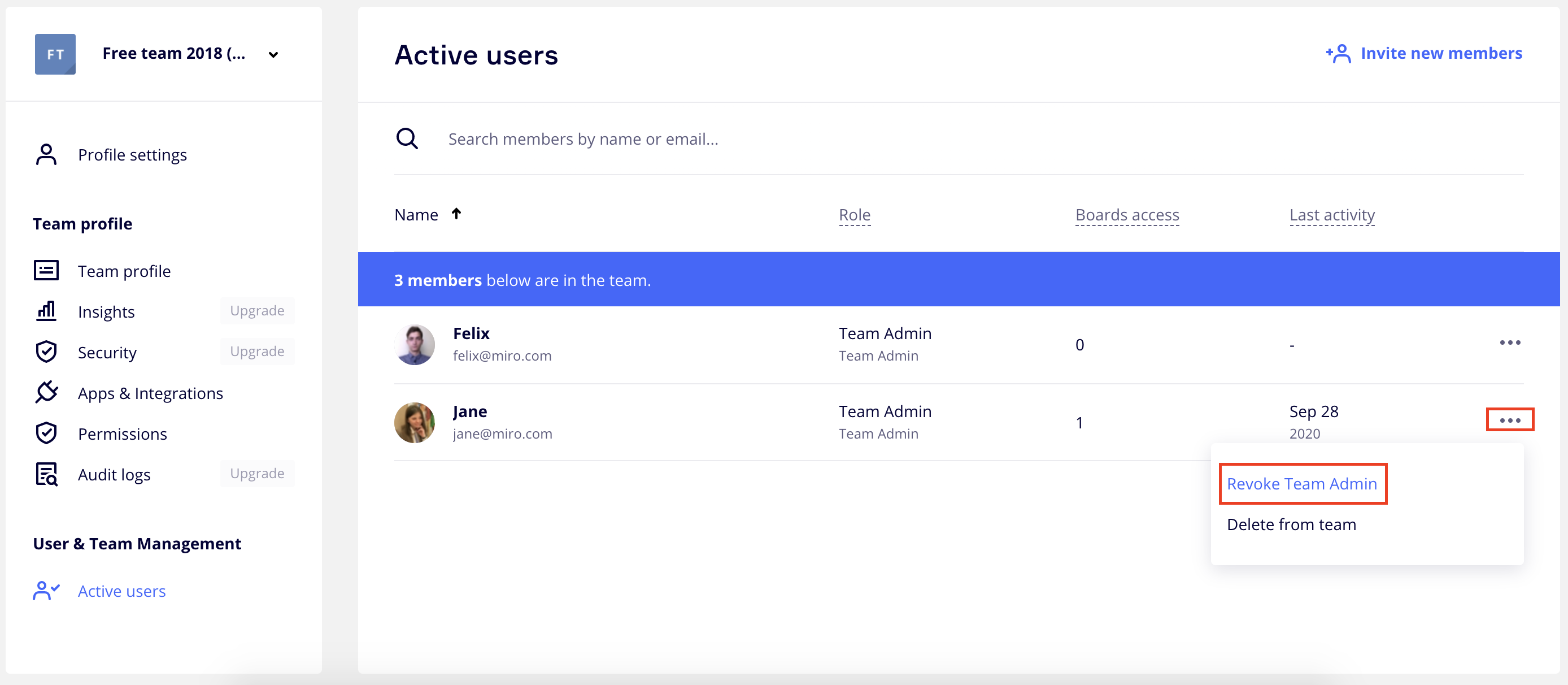Open Apps & Integrations plug icon

coord(46,393)
